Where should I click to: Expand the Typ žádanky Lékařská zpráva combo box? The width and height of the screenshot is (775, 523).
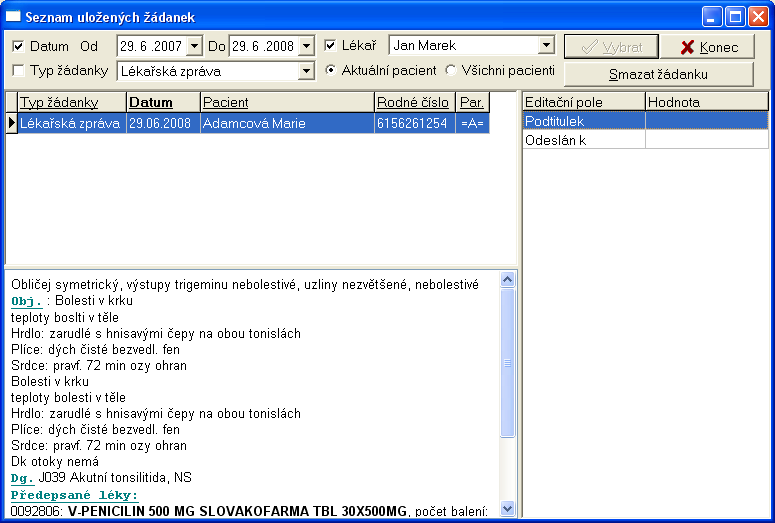coord(306,71)
